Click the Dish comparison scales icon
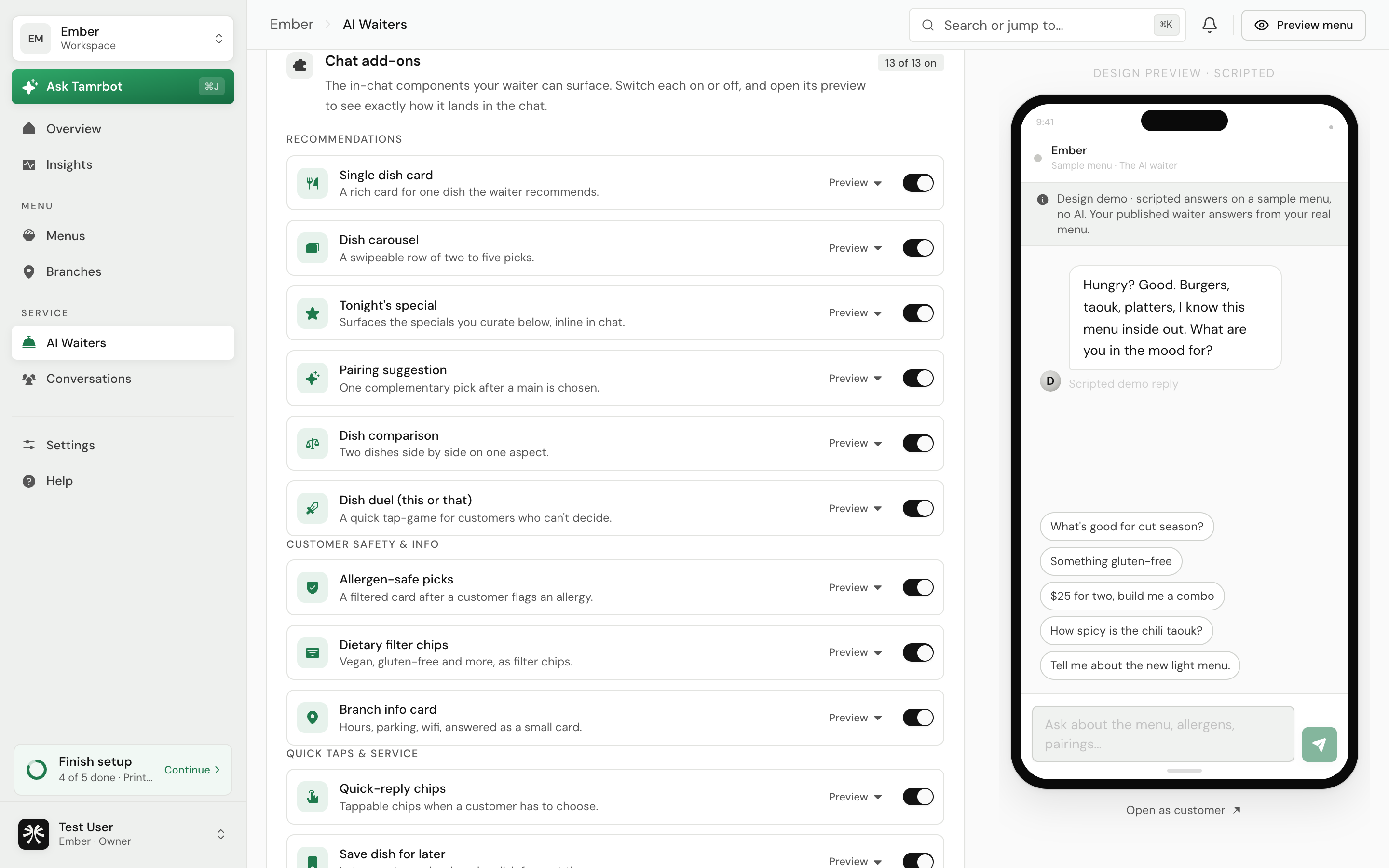Viewport: 1389px width, 868px height. (x=312, y=443)
